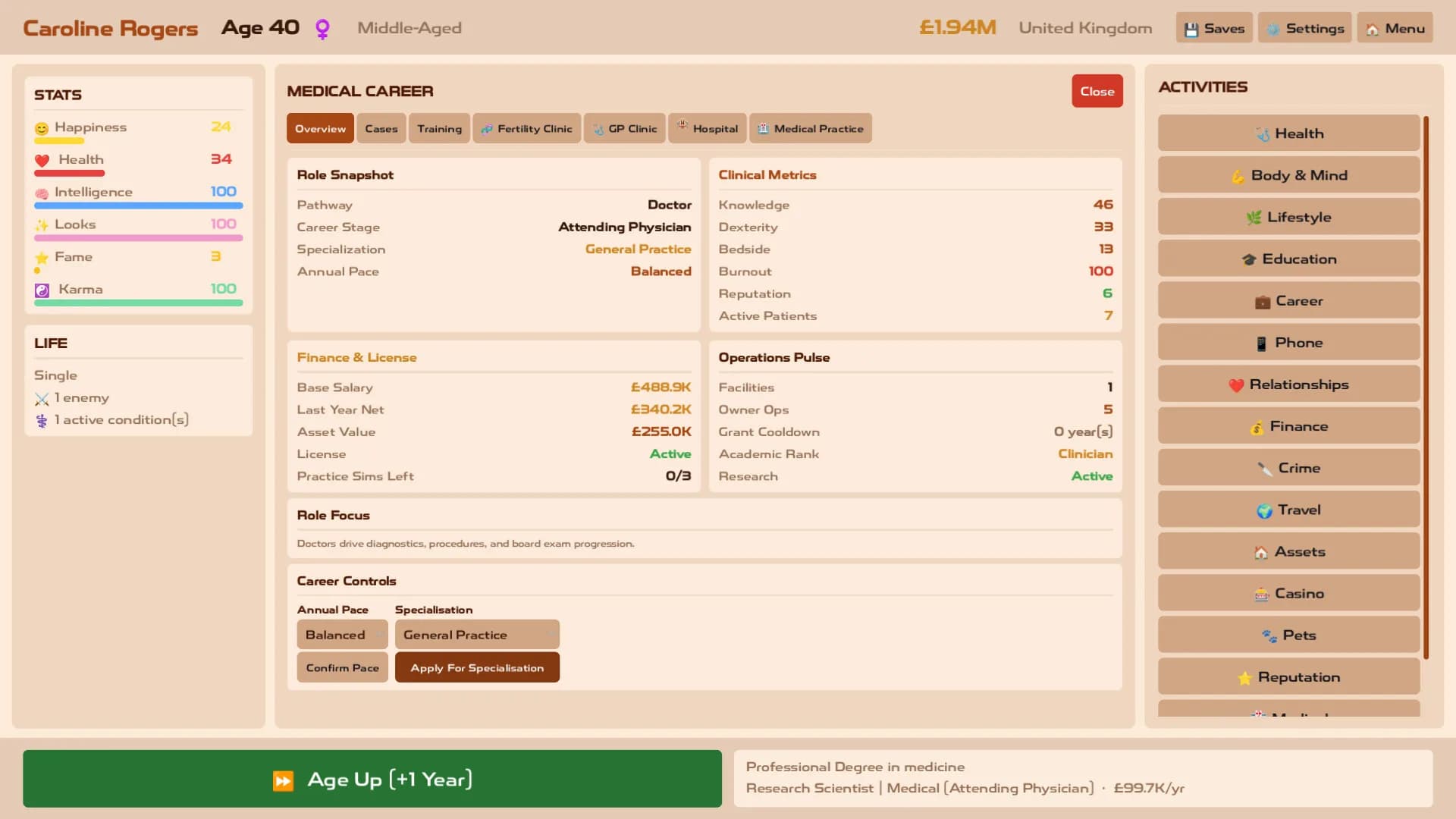1456x819 pixels.
Task: Open the Fertility Clinic tab
Action: [x=526, y=128]
